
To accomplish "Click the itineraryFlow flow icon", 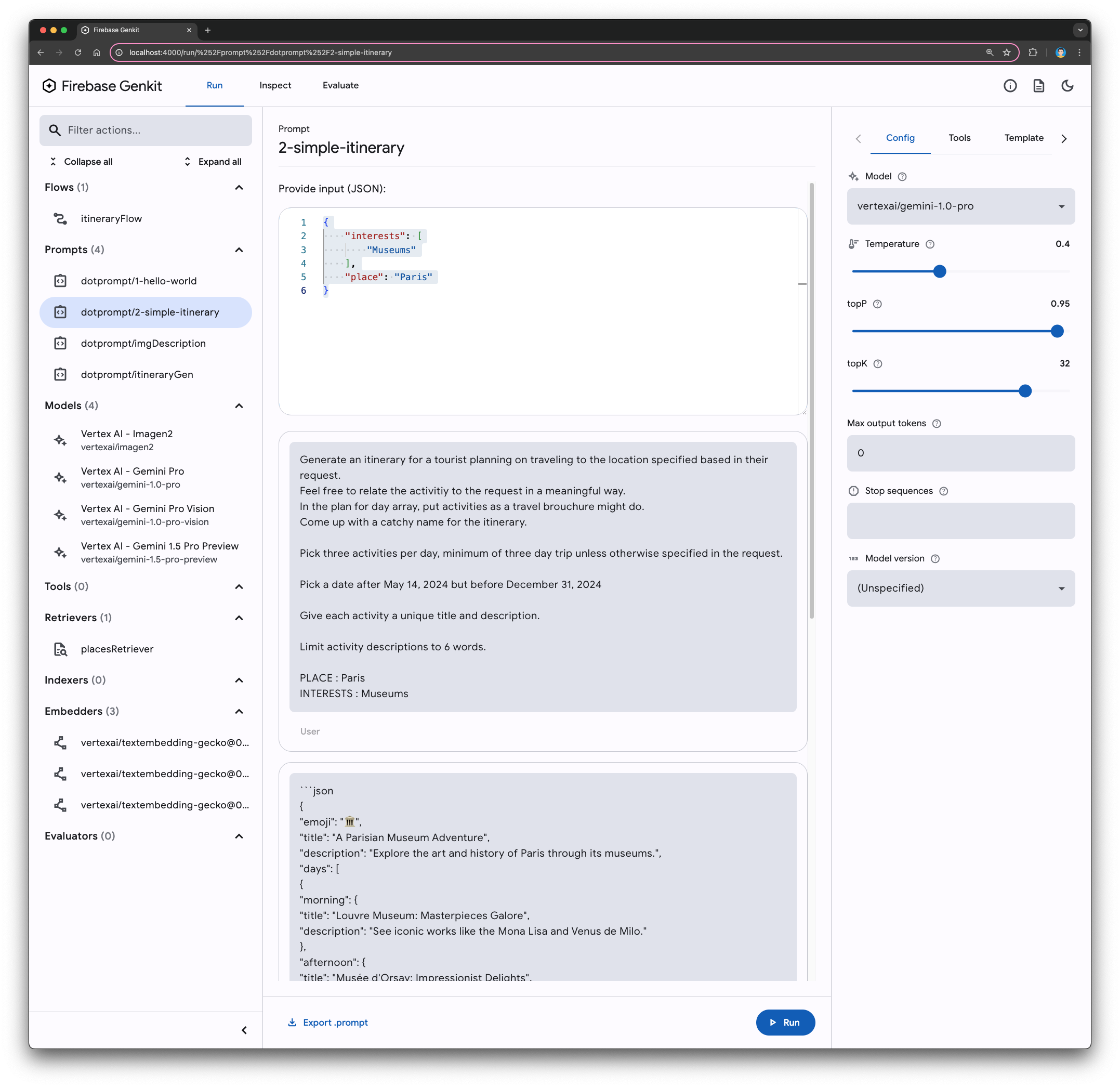I will [62, 218].
